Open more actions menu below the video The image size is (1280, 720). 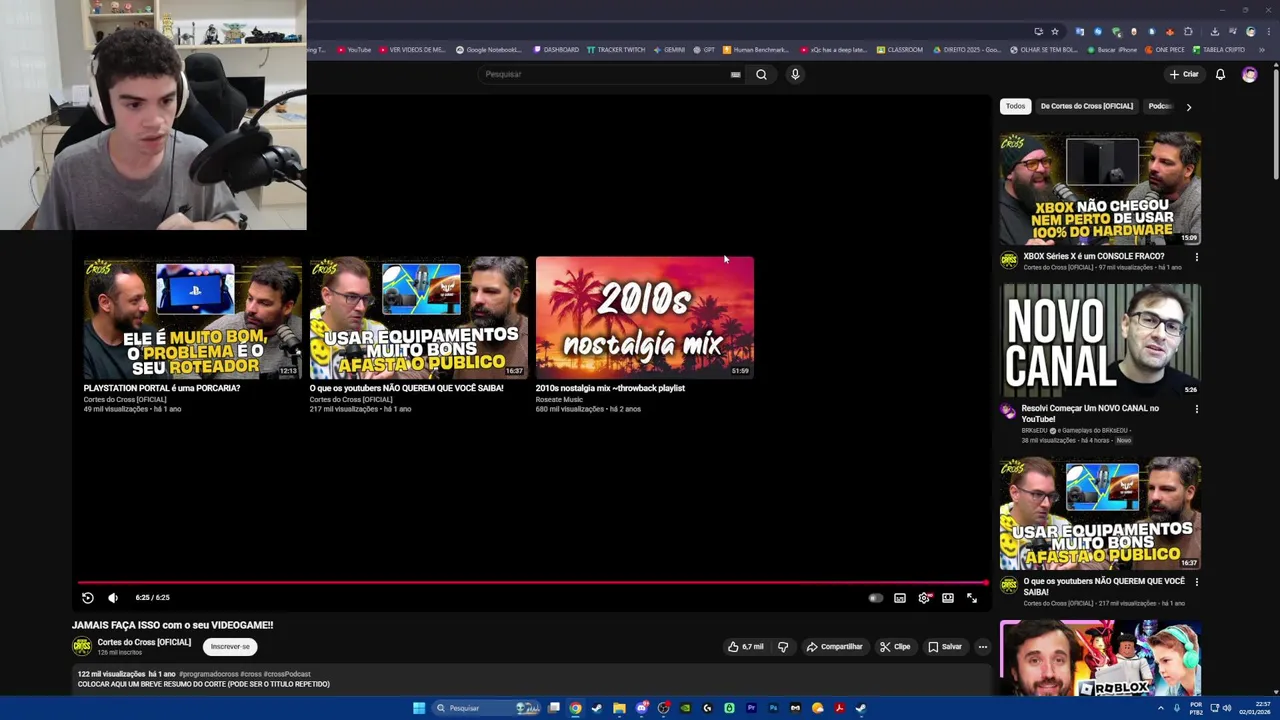(983, 647)
